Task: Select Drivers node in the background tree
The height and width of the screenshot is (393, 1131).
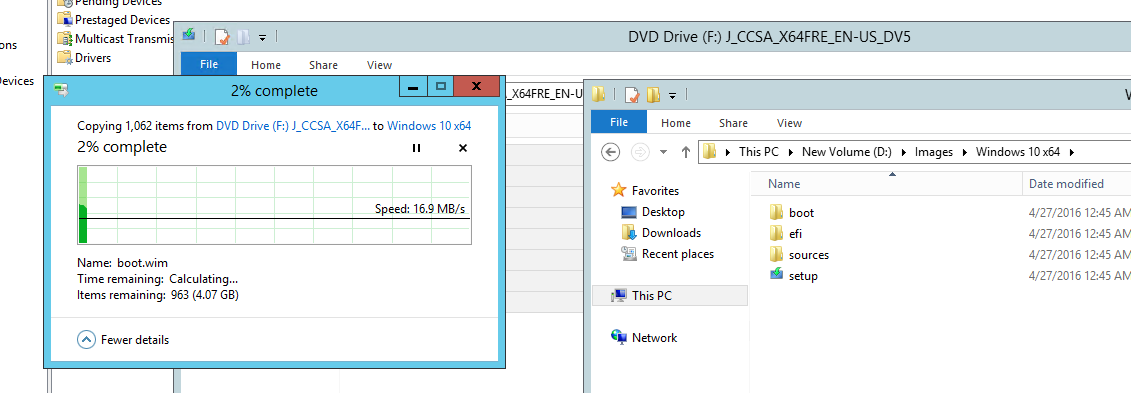Action: coord(93,57)
